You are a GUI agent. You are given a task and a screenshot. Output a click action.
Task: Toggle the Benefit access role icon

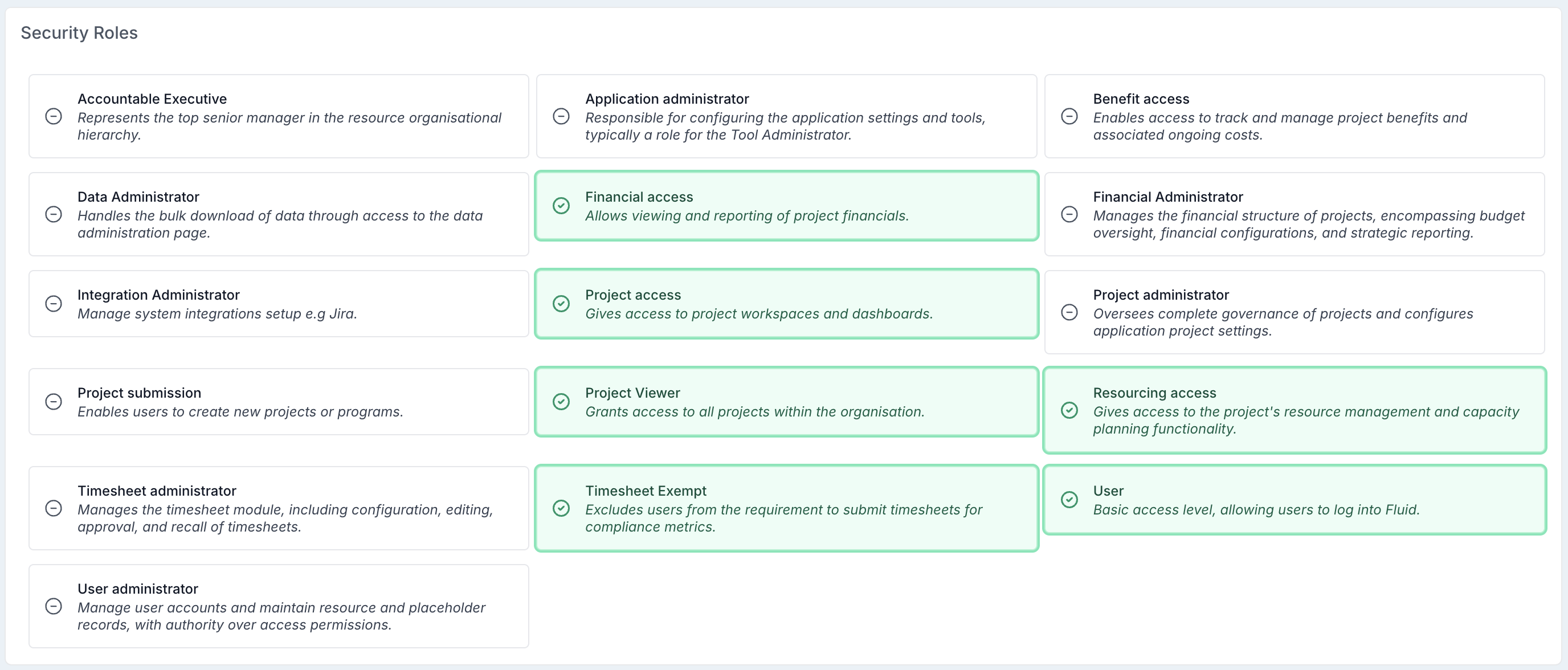1069,116
